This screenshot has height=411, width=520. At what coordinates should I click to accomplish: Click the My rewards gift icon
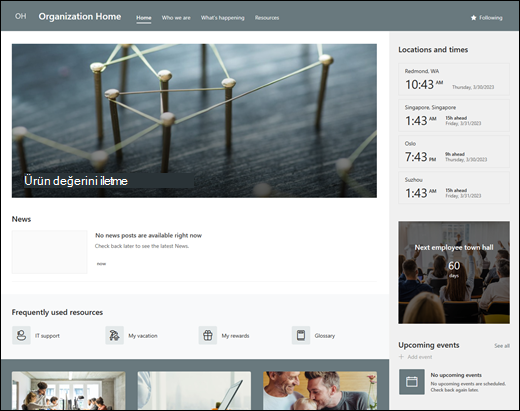click(x=208, y=335)
